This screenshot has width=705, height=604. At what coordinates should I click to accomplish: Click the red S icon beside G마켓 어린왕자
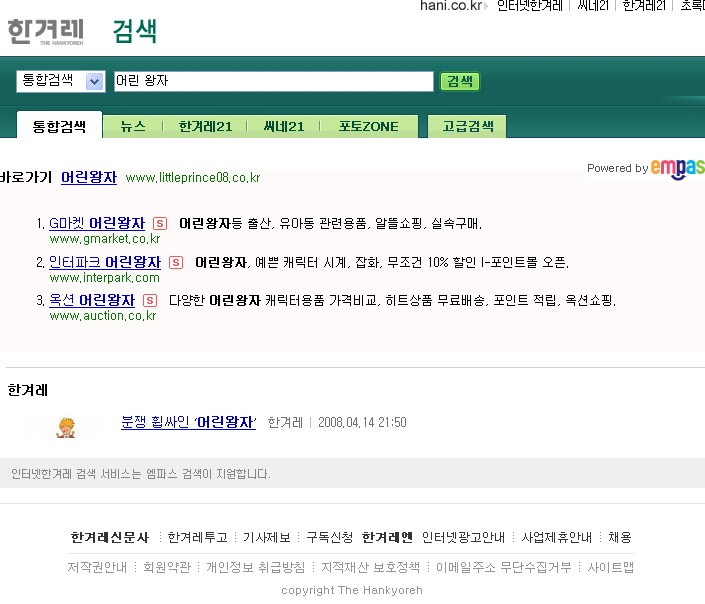160,224
